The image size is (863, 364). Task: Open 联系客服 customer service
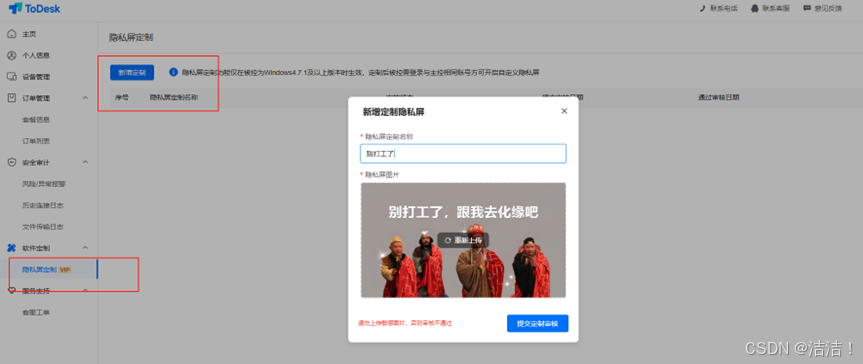click(770, 8)
